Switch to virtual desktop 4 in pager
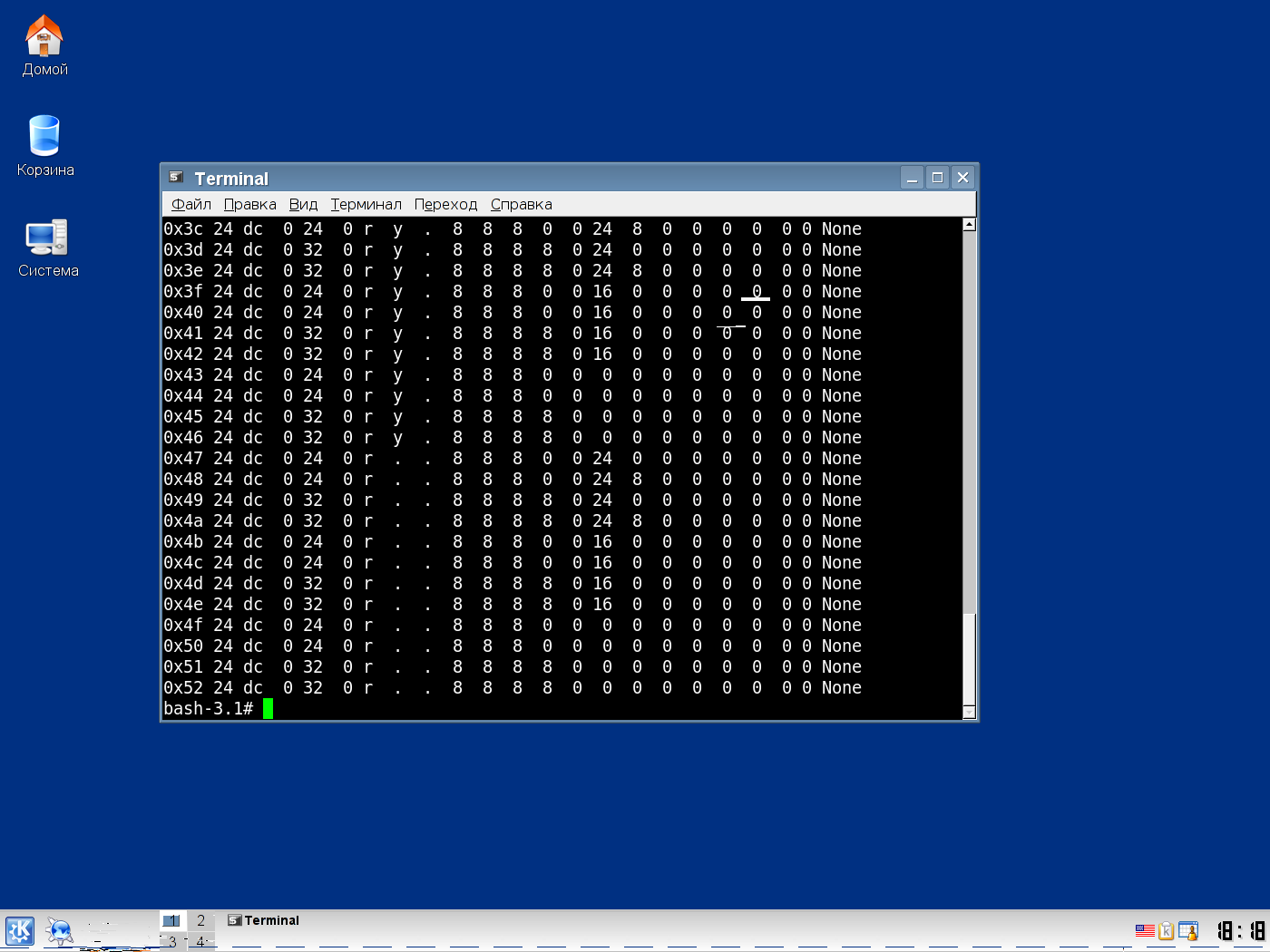The width and height of the screenshot is (1270, 952). pos(201,941)
